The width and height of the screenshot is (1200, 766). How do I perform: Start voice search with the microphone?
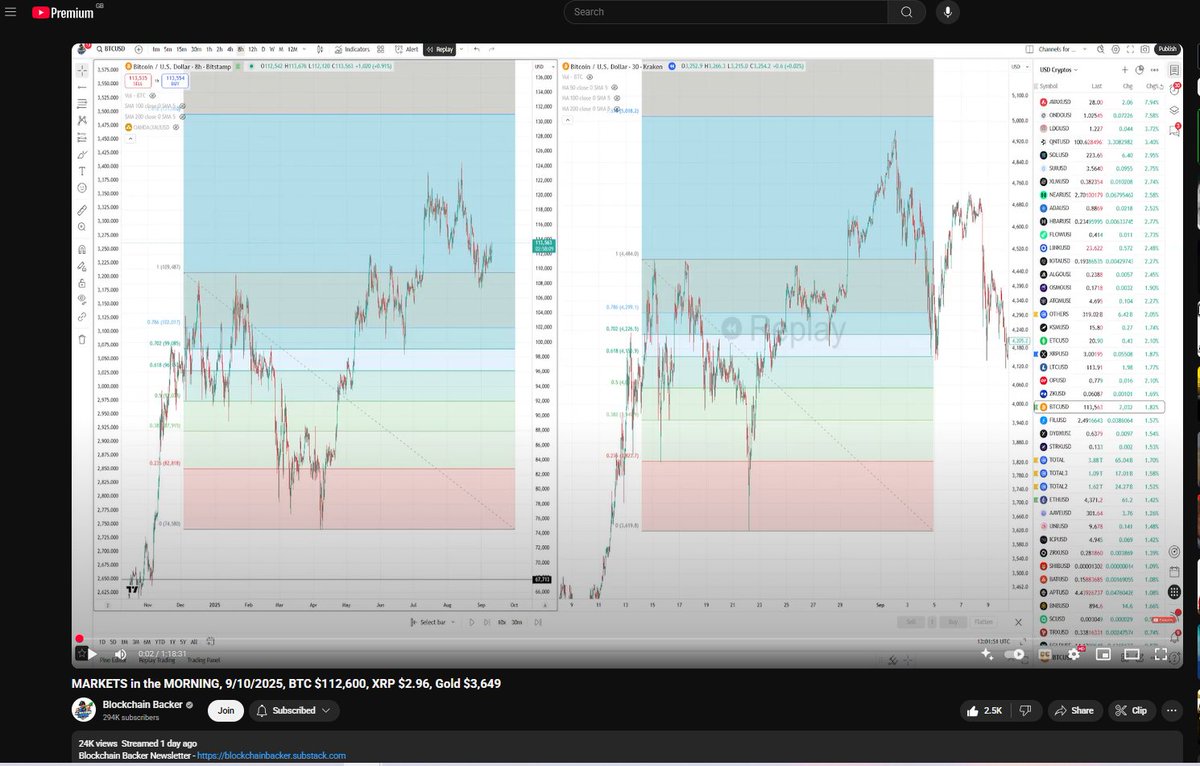(947, 12)
